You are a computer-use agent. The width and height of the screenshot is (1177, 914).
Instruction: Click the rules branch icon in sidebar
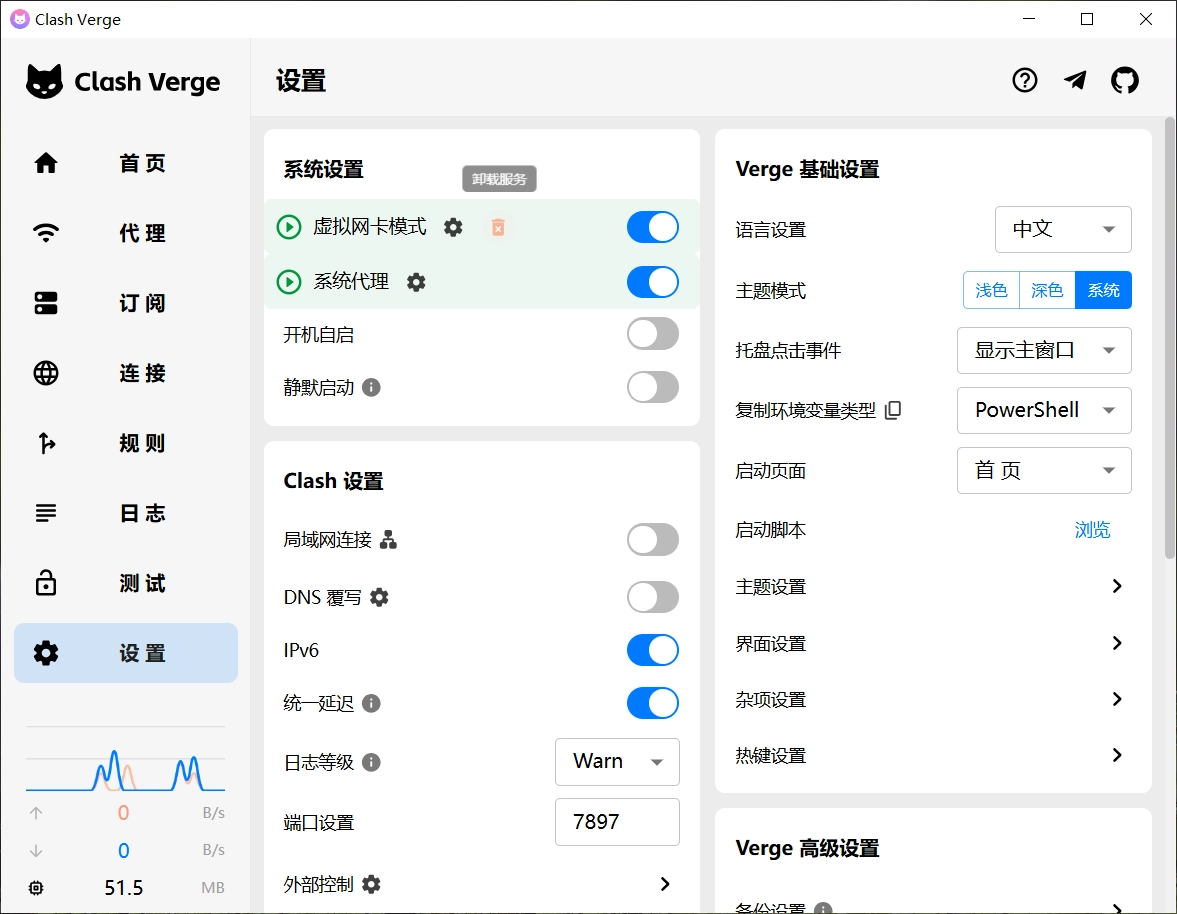46,443
